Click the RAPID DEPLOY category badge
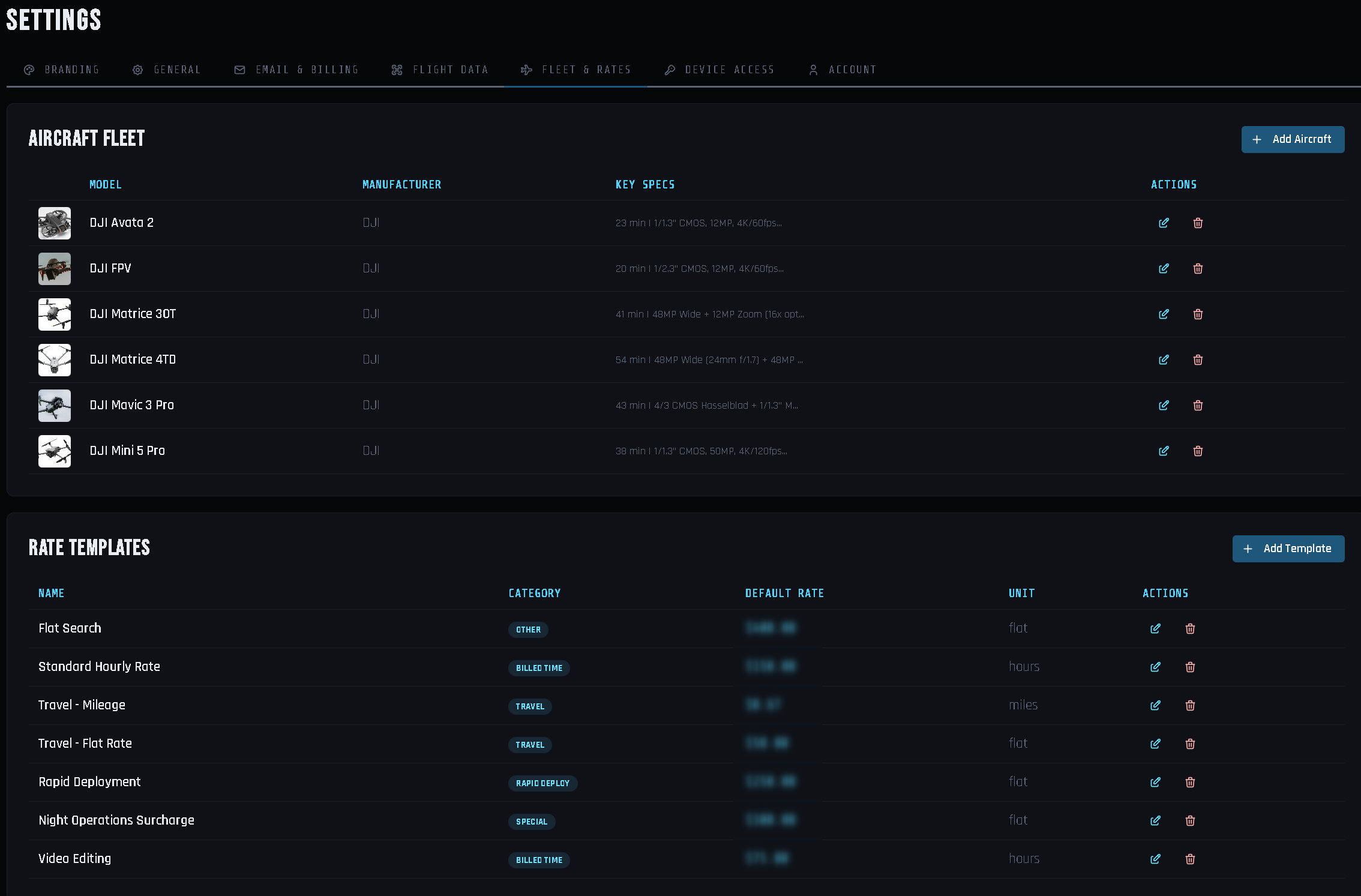 542,783
